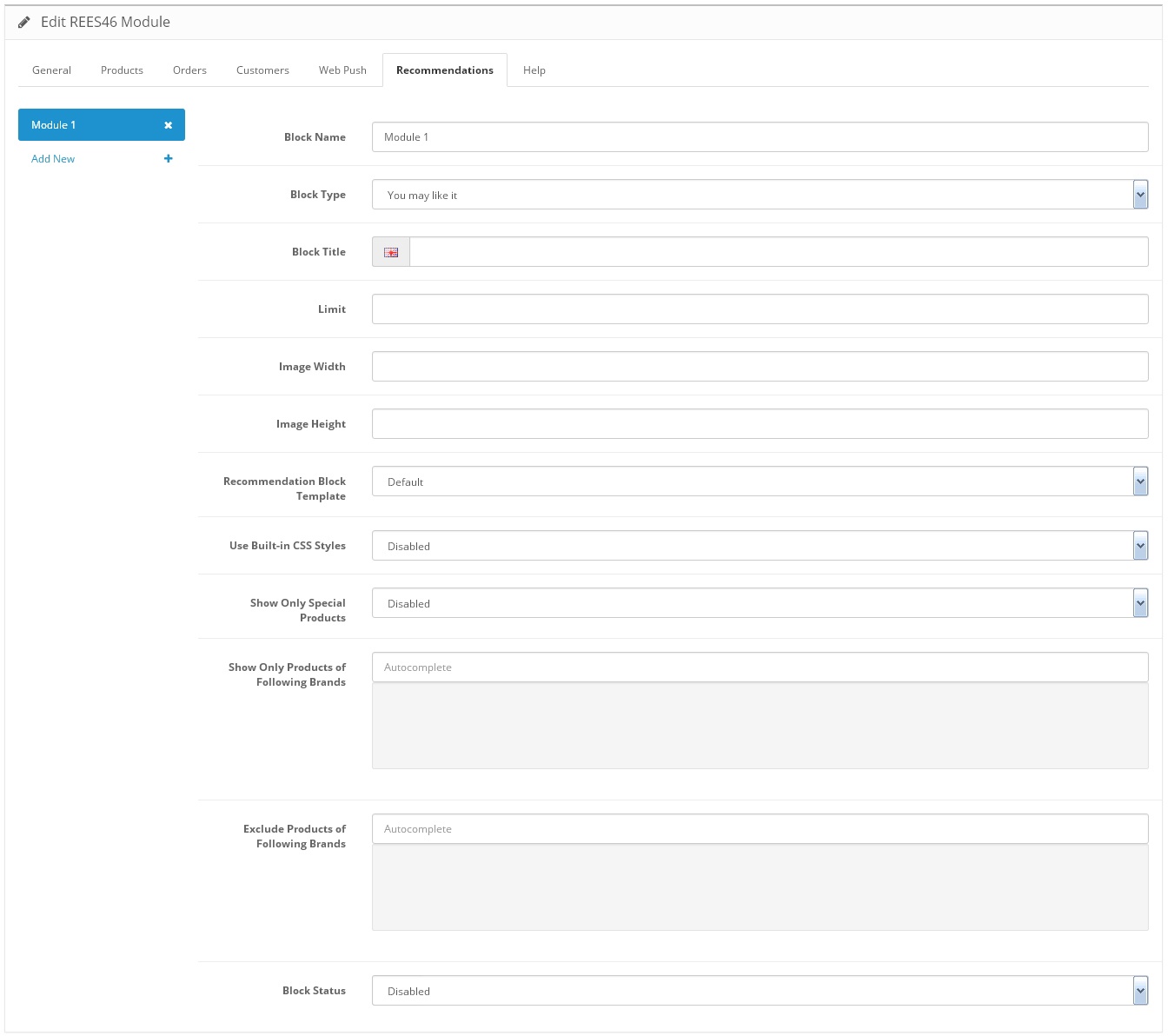Image resolution: width=1168 pixels, height=1036 pixels.
Task: Open the Use Built-in CSS Styles dropdown
Action: tap(760, 546)
